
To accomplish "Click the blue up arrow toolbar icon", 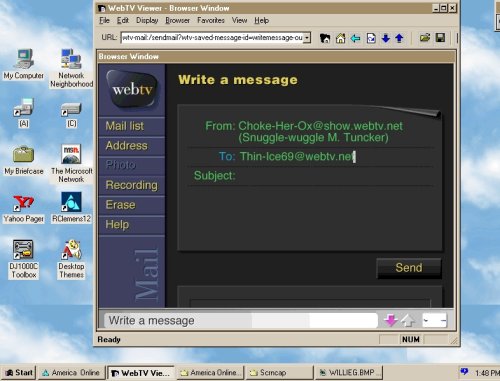I will (399, 38).
